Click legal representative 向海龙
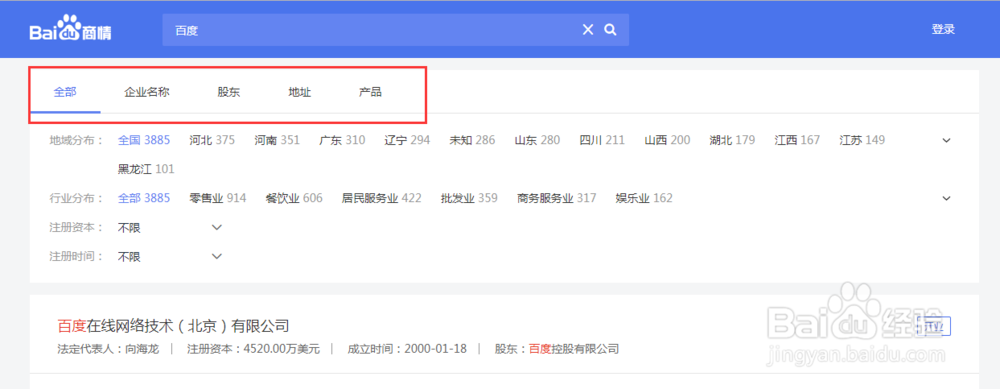 142,349
